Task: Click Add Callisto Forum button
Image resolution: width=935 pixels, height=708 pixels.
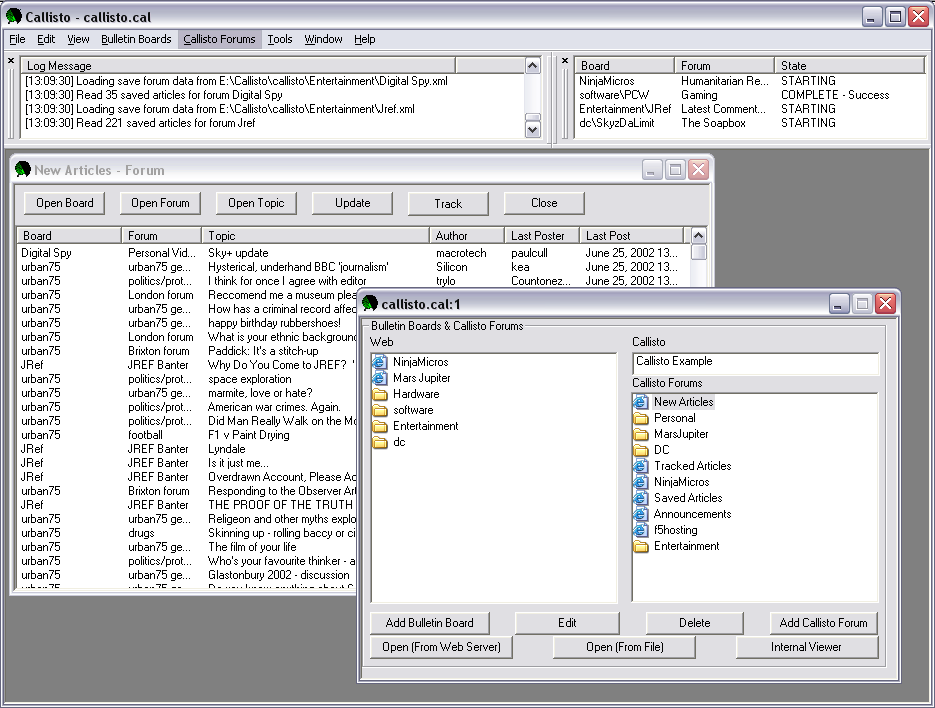Action: 823,623
